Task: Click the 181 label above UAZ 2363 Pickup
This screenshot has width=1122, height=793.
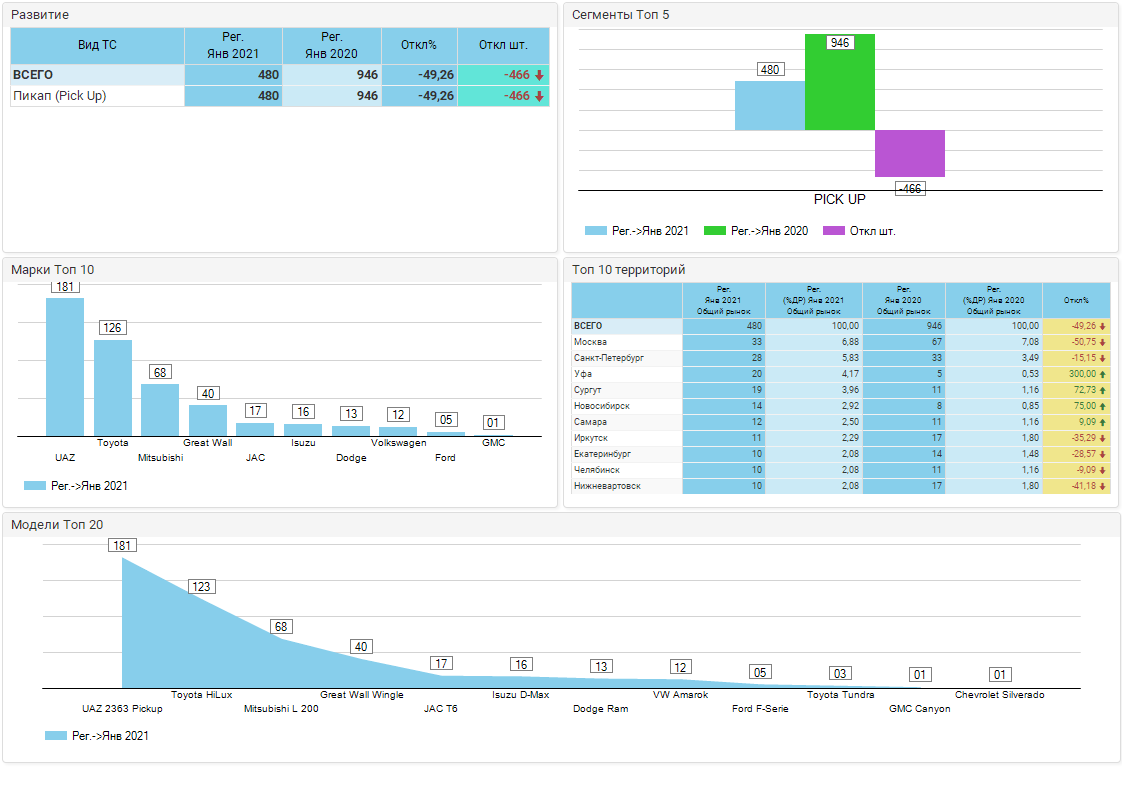Action: pos(123,545)
